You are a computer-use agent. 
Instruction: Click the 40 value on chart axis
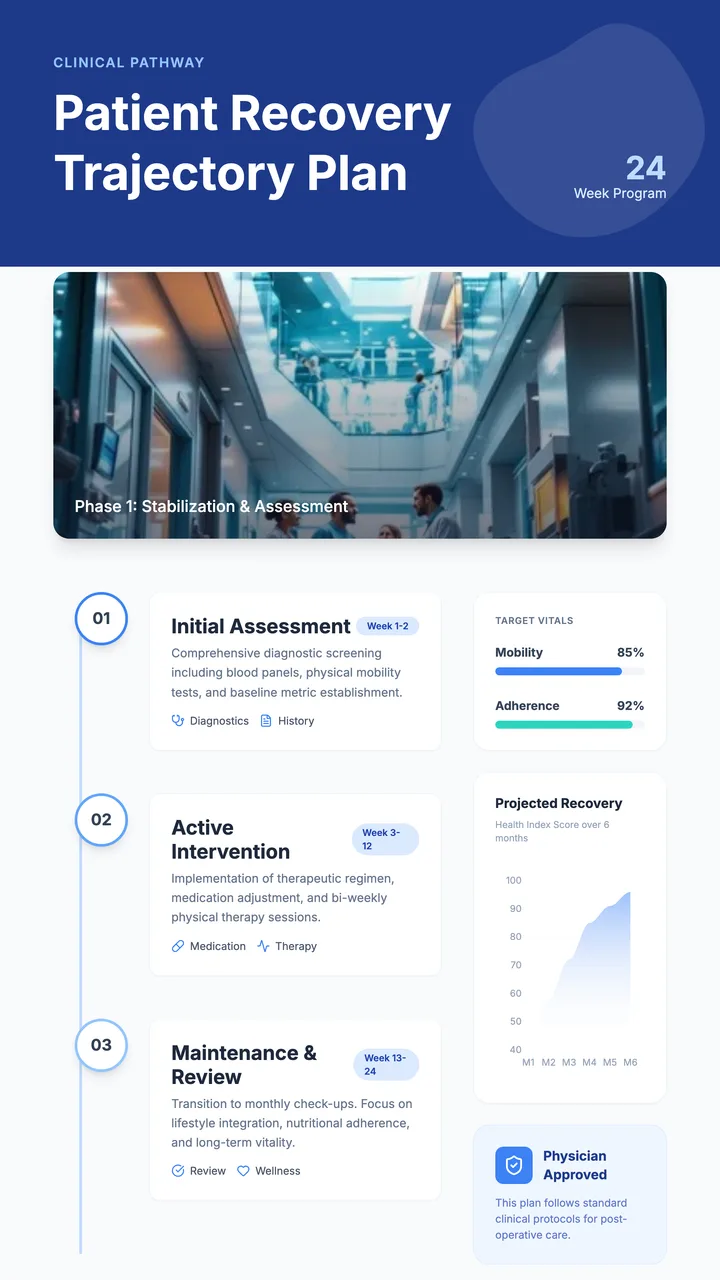click(x=516, y=1049)
